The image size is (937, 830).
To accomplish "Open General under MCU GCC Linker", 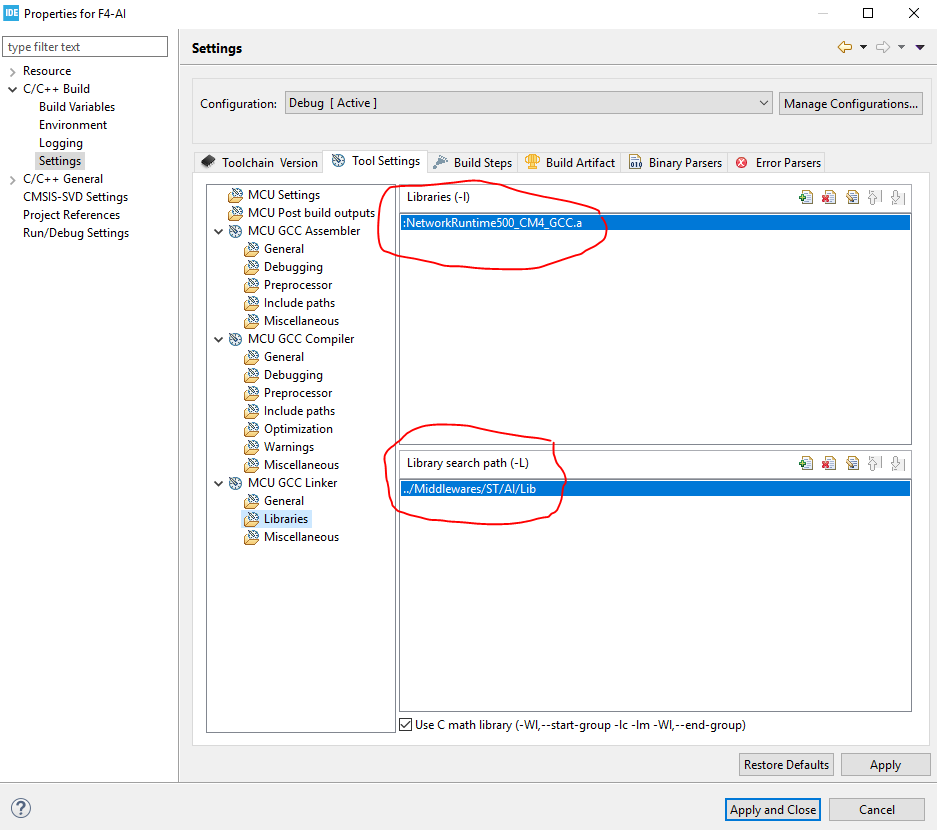I will coord(284,501).
